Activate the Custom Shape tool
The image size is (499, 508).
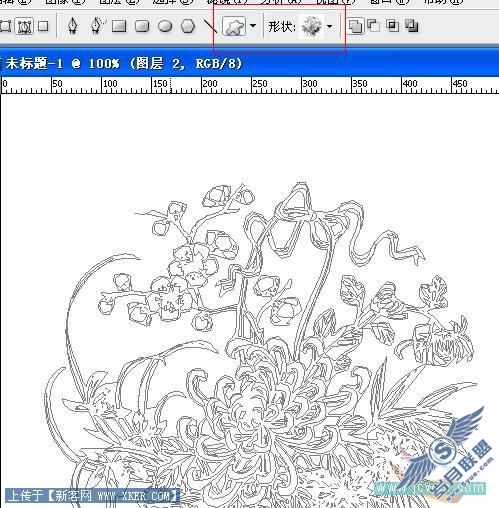(x=234, y=26)
